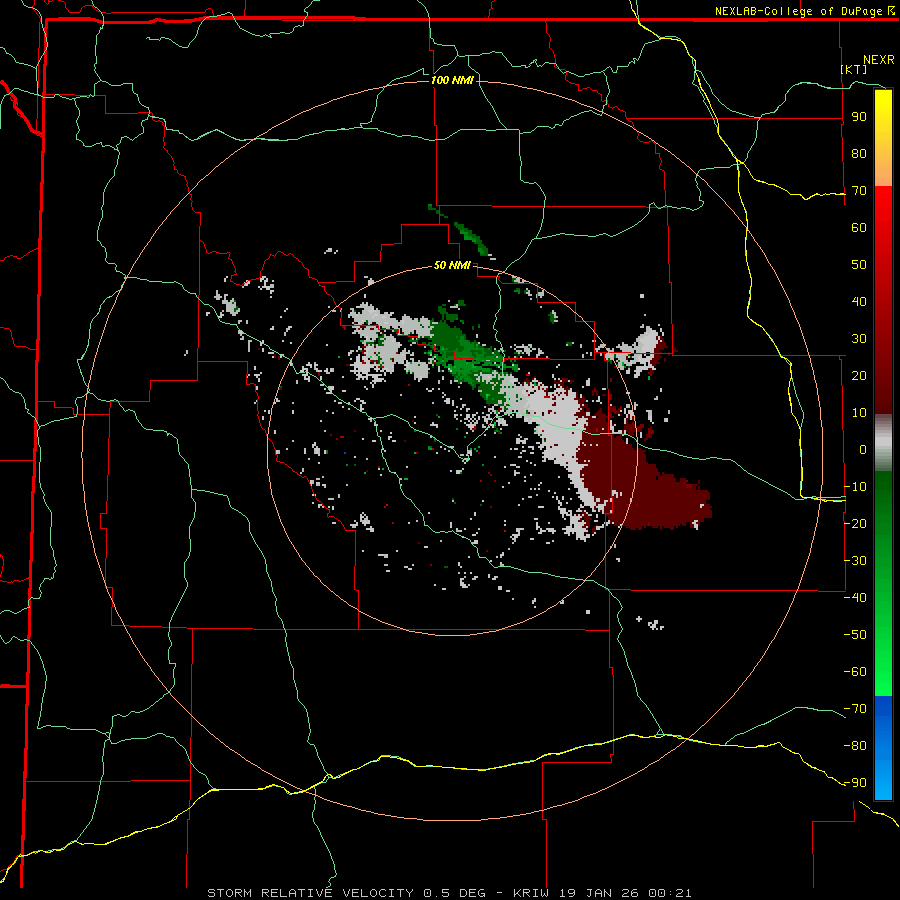This screenshot has width=900, height=900.
Task: Click the -70 knot scale label
Action: pyautogui.click(x=855, y=709)
